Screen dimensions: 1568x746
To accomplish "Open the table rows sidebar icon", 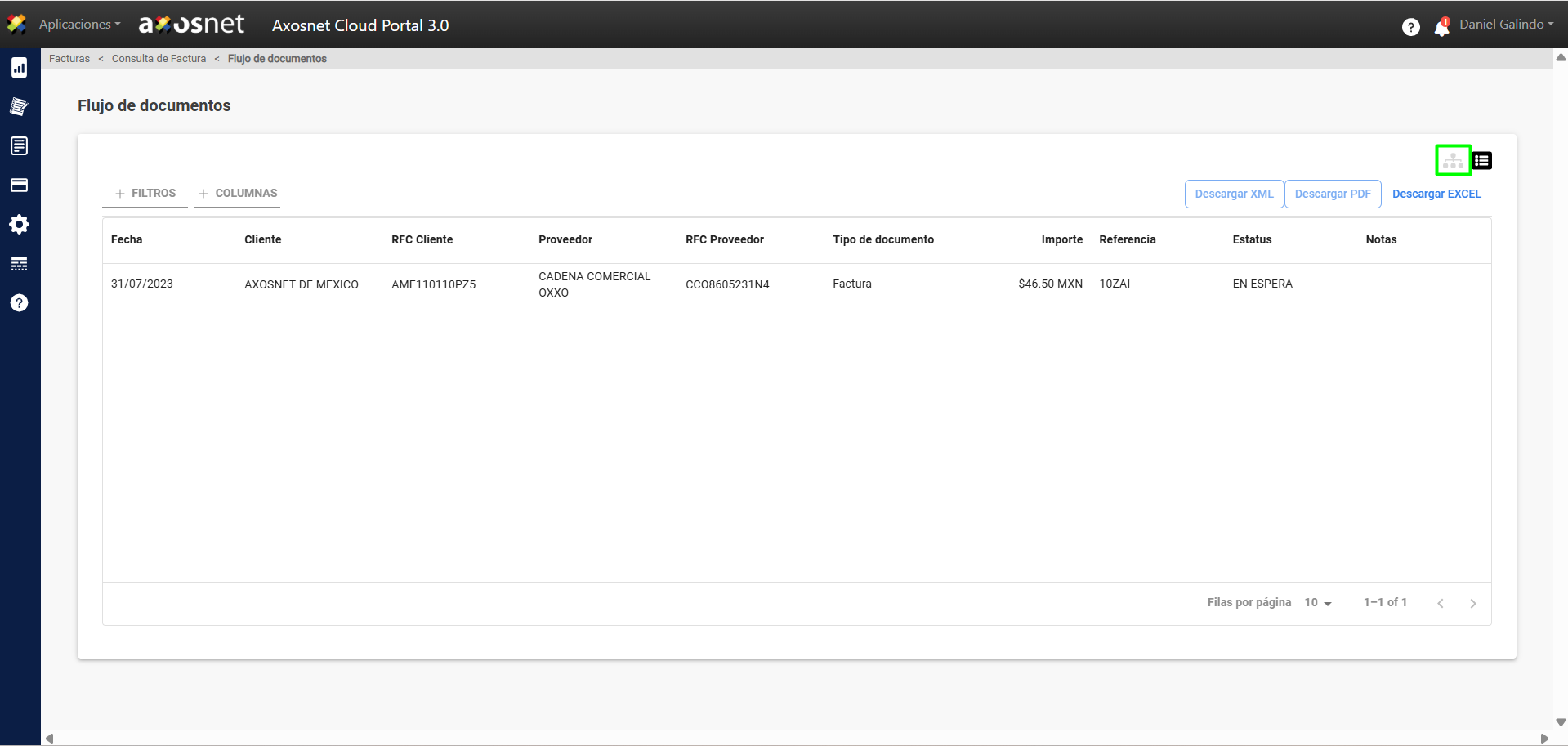I will tap(19, 264).
